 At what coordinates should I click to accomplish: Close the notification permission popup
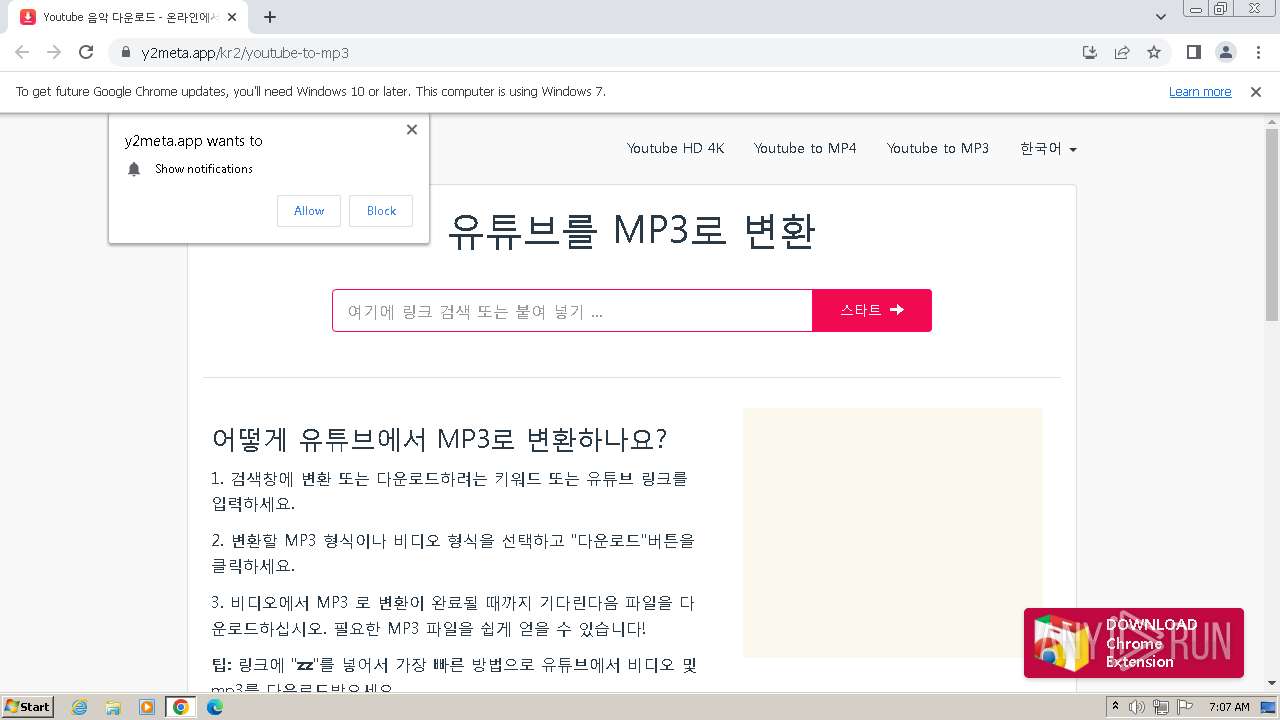[x=412, y=129]
